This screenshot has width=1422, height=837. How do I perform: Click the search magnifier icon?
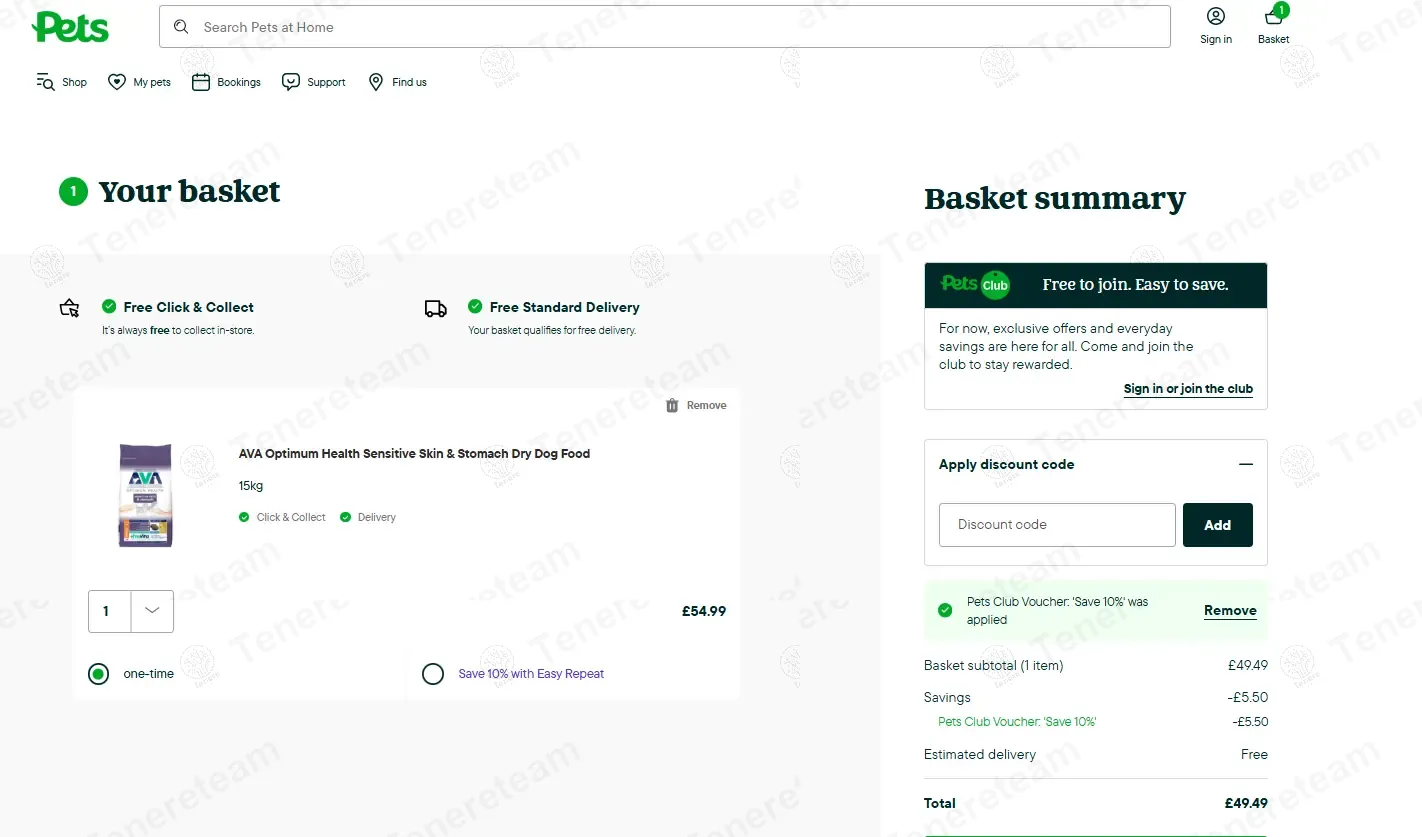(x=181, y=27)
